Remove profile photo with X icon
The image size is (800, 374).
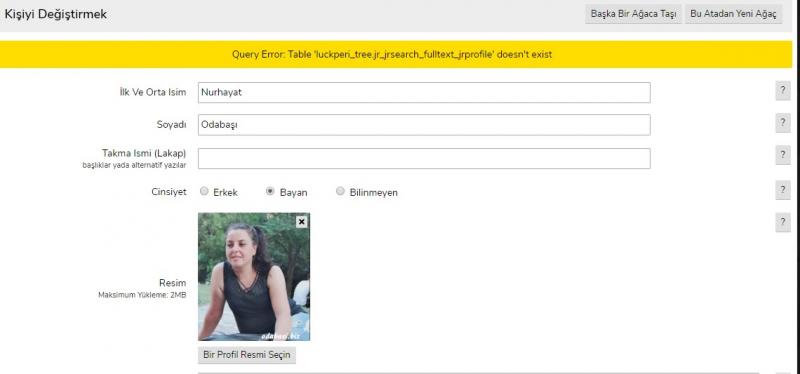tap(302, 221)
